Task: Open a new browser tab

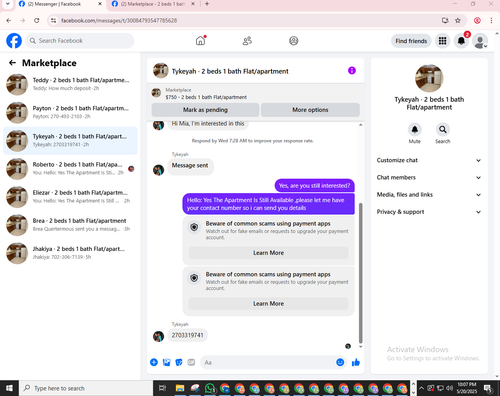Action: [207, 4]
